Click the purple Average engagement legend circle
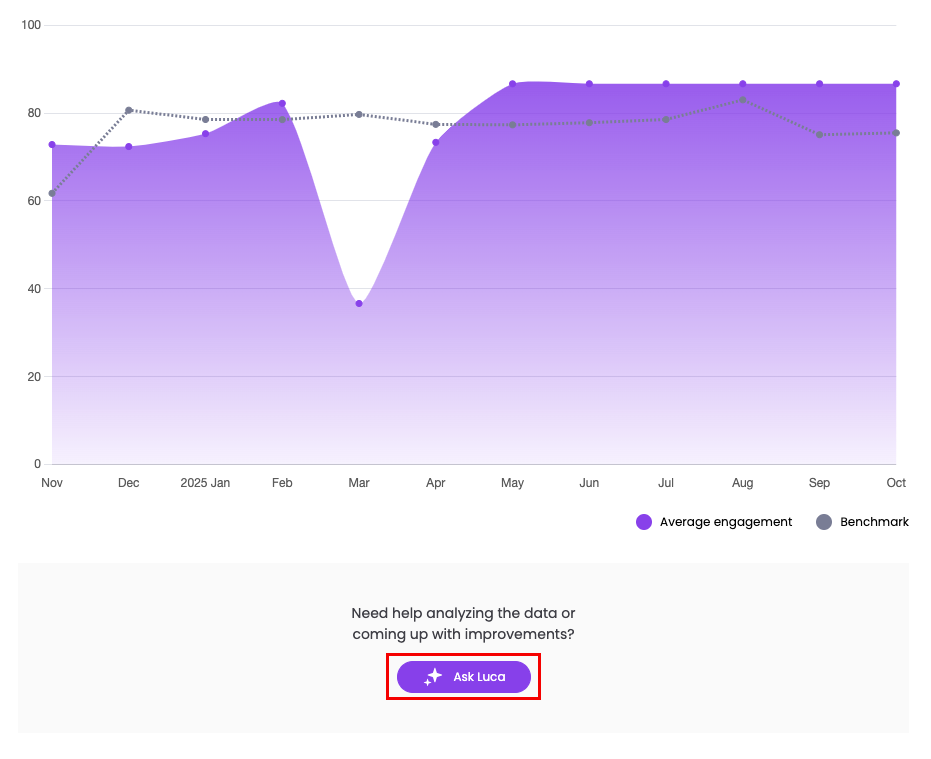The height and width of the screenshot is (759, 931). point(644,522)
